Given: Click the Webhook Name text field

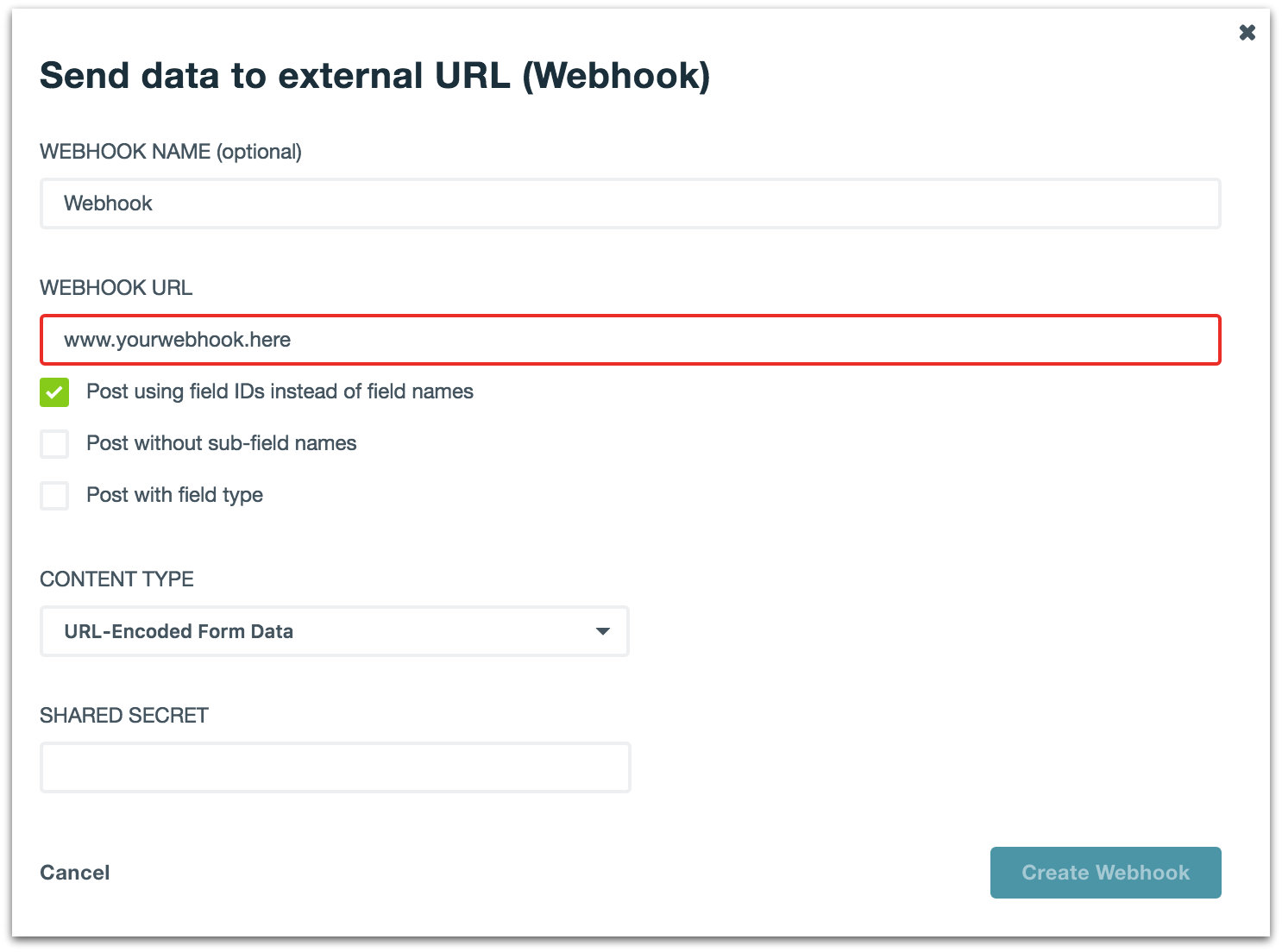Looking at the screenshot, I should [630, 204].
